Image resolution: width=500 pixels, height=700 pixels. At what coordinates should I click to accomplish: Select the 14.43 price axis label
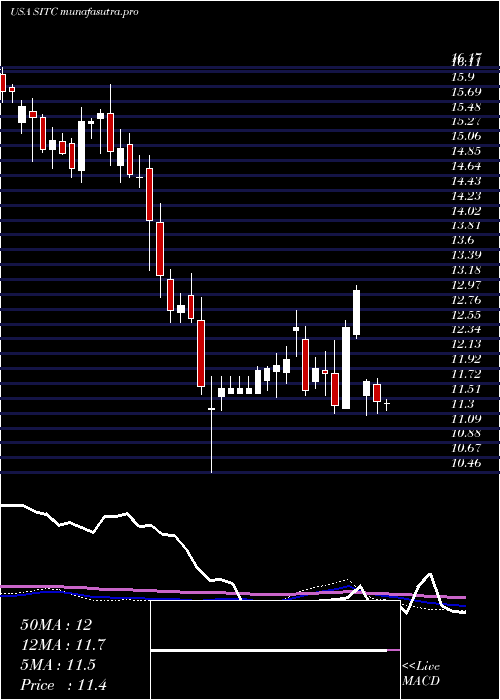click(467, 181)
